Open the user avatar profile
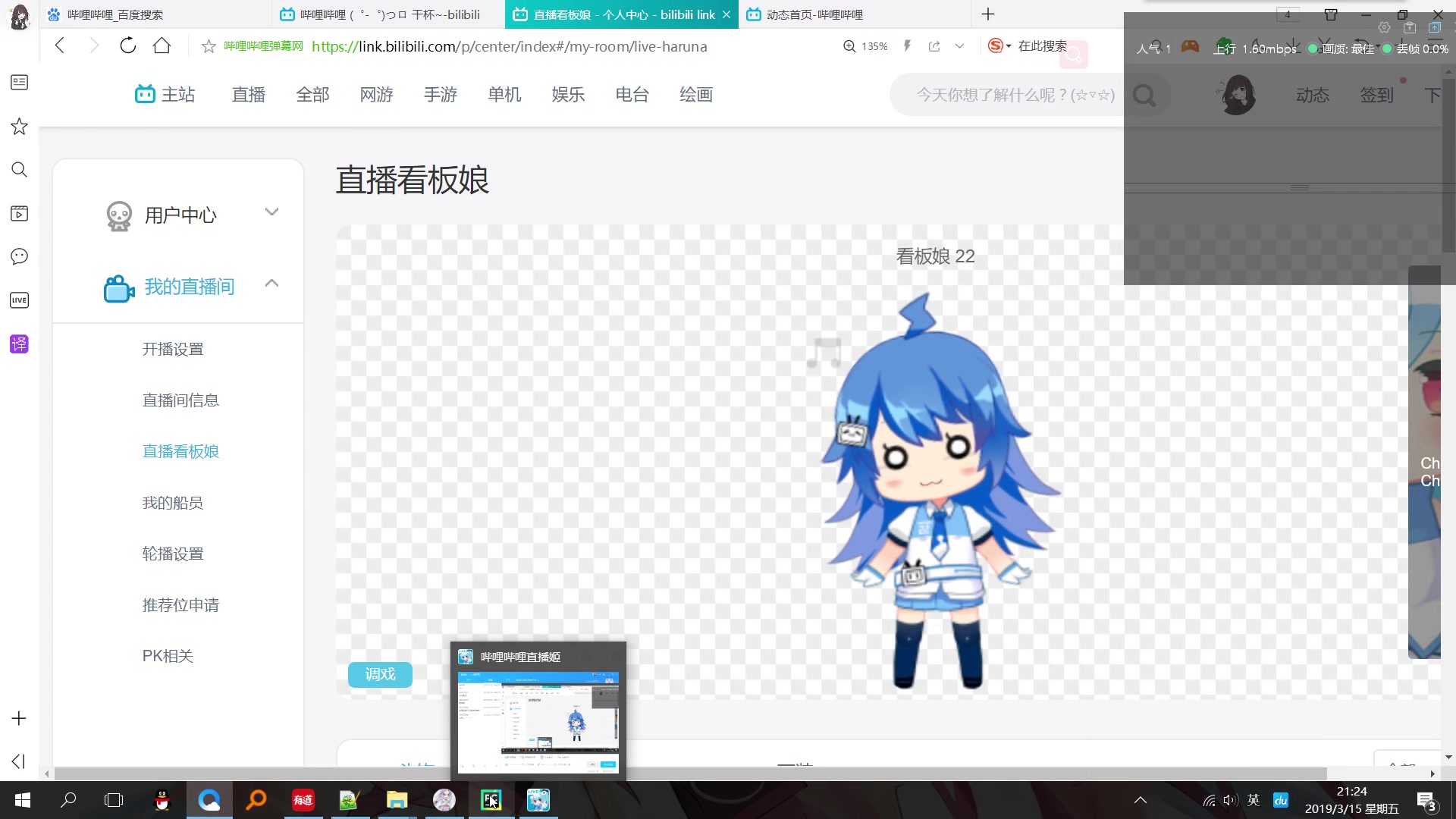 [1238, 95]
